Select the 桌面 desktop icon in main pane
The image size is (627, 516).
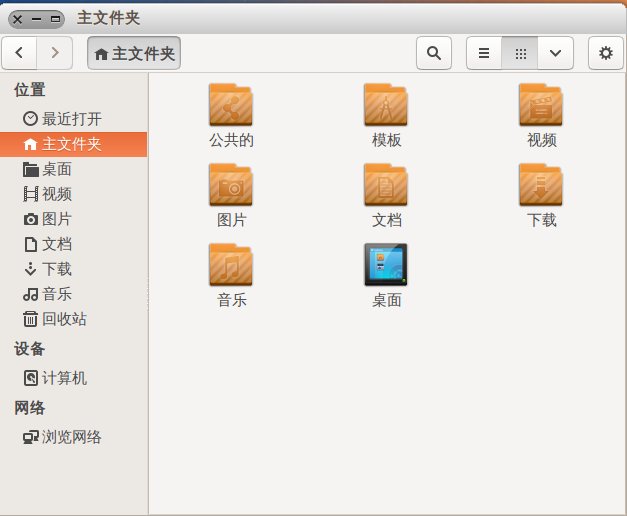[x=386, y=265]
